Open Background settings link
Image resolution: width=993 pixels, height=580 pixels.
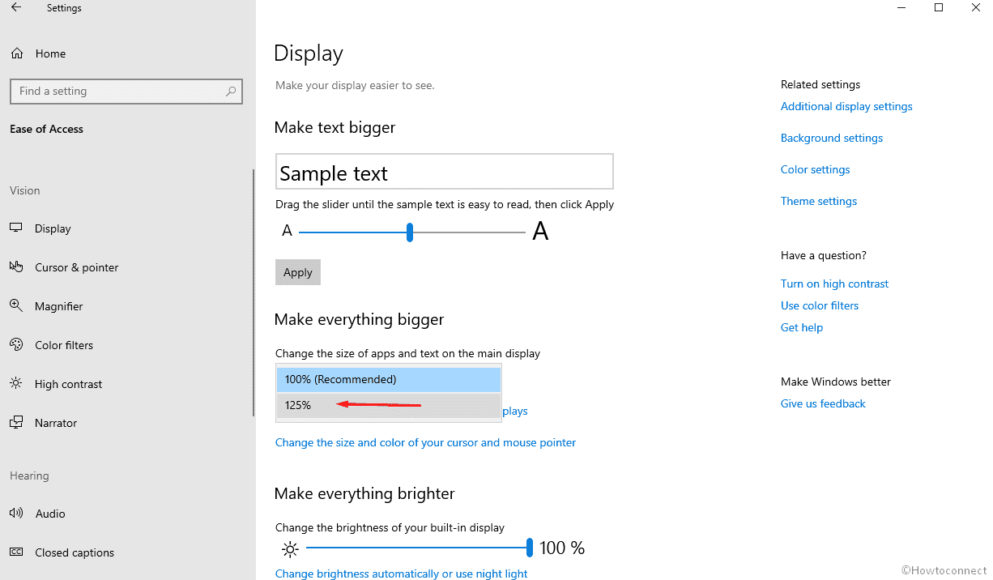(832, 138)
